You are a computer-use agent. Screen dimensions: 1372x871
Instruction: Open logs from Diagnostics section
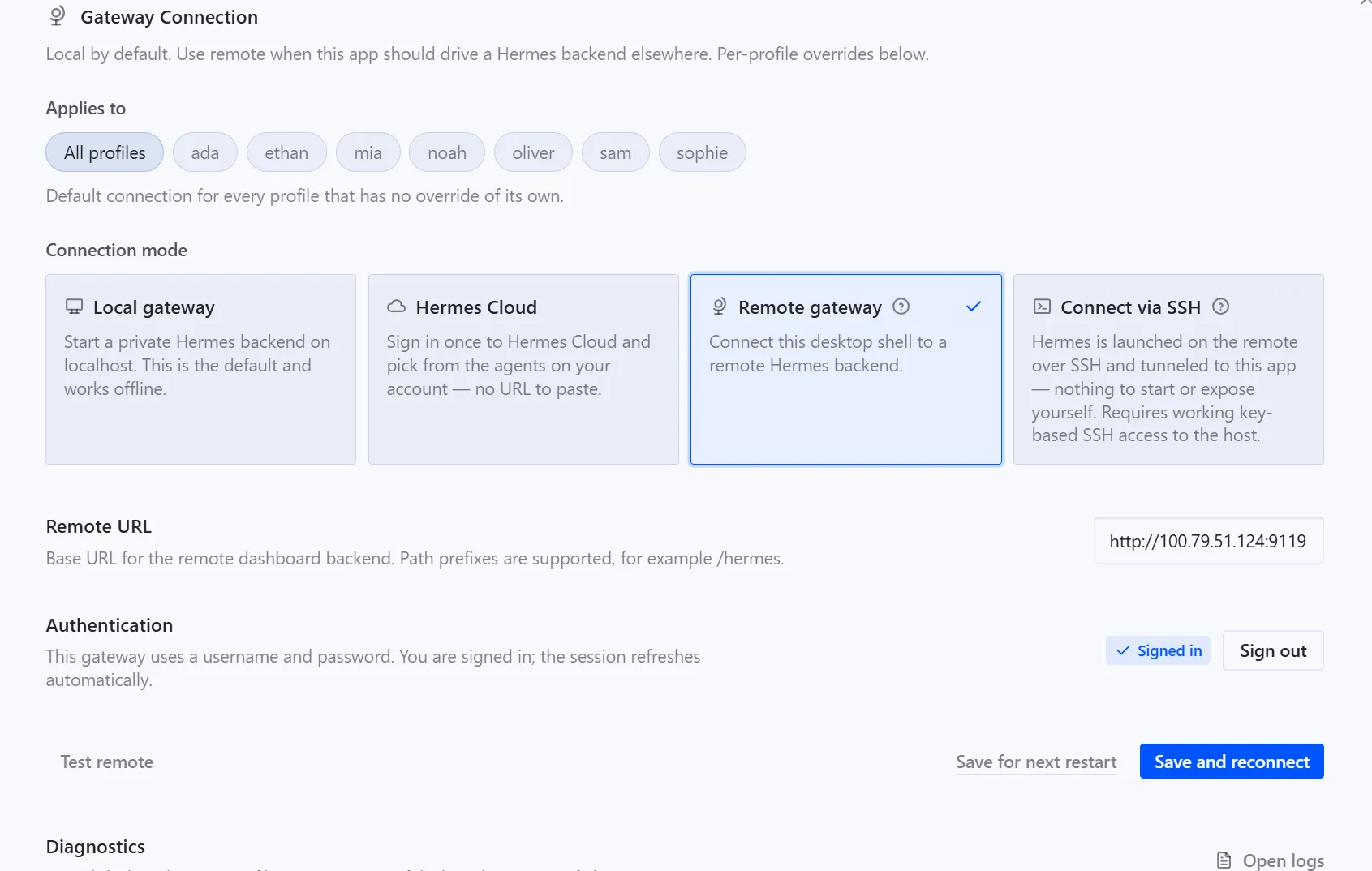[1271, 860]
